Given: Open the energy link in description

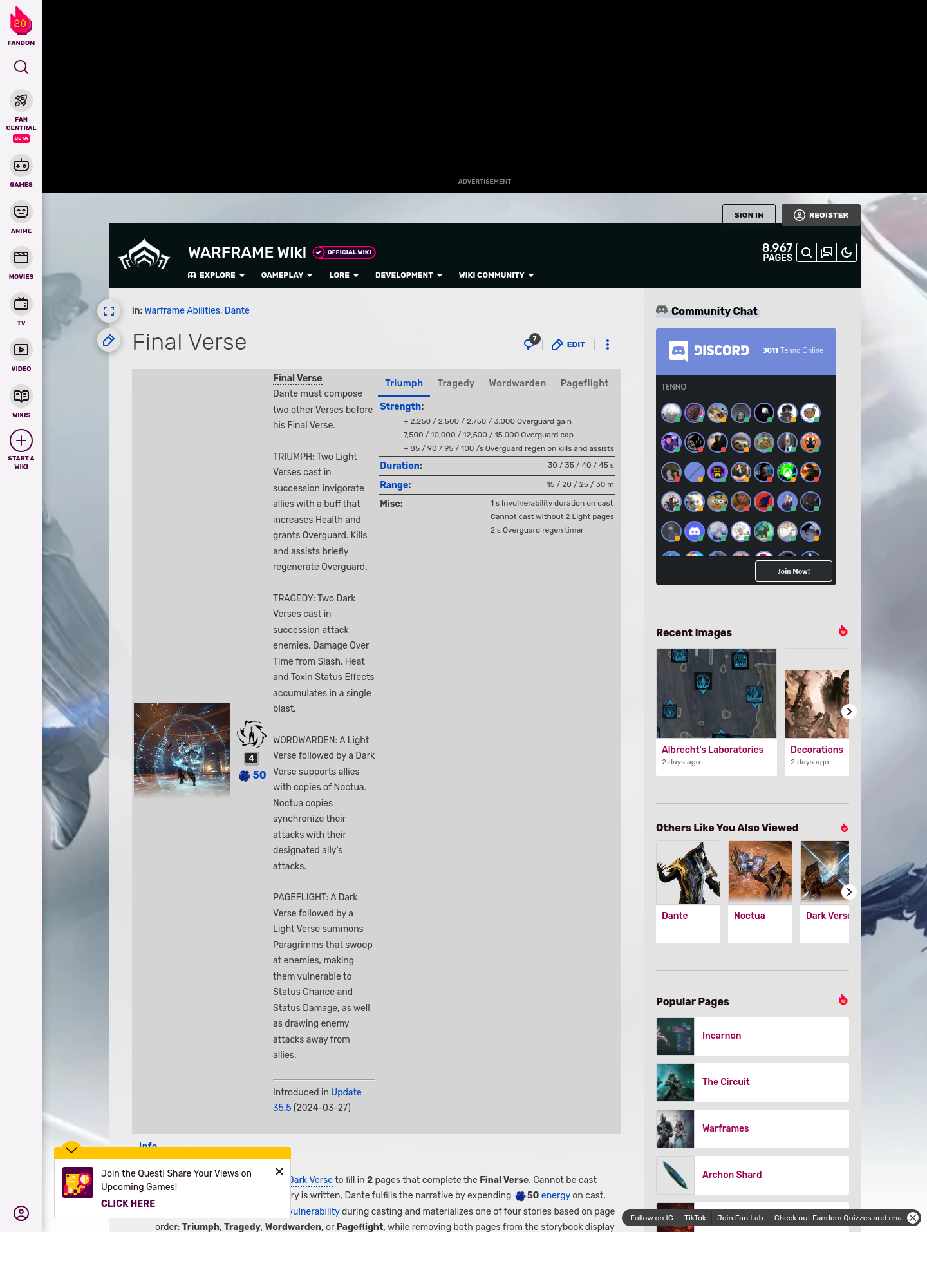Looking at the screenshot, I should 556,1195.
